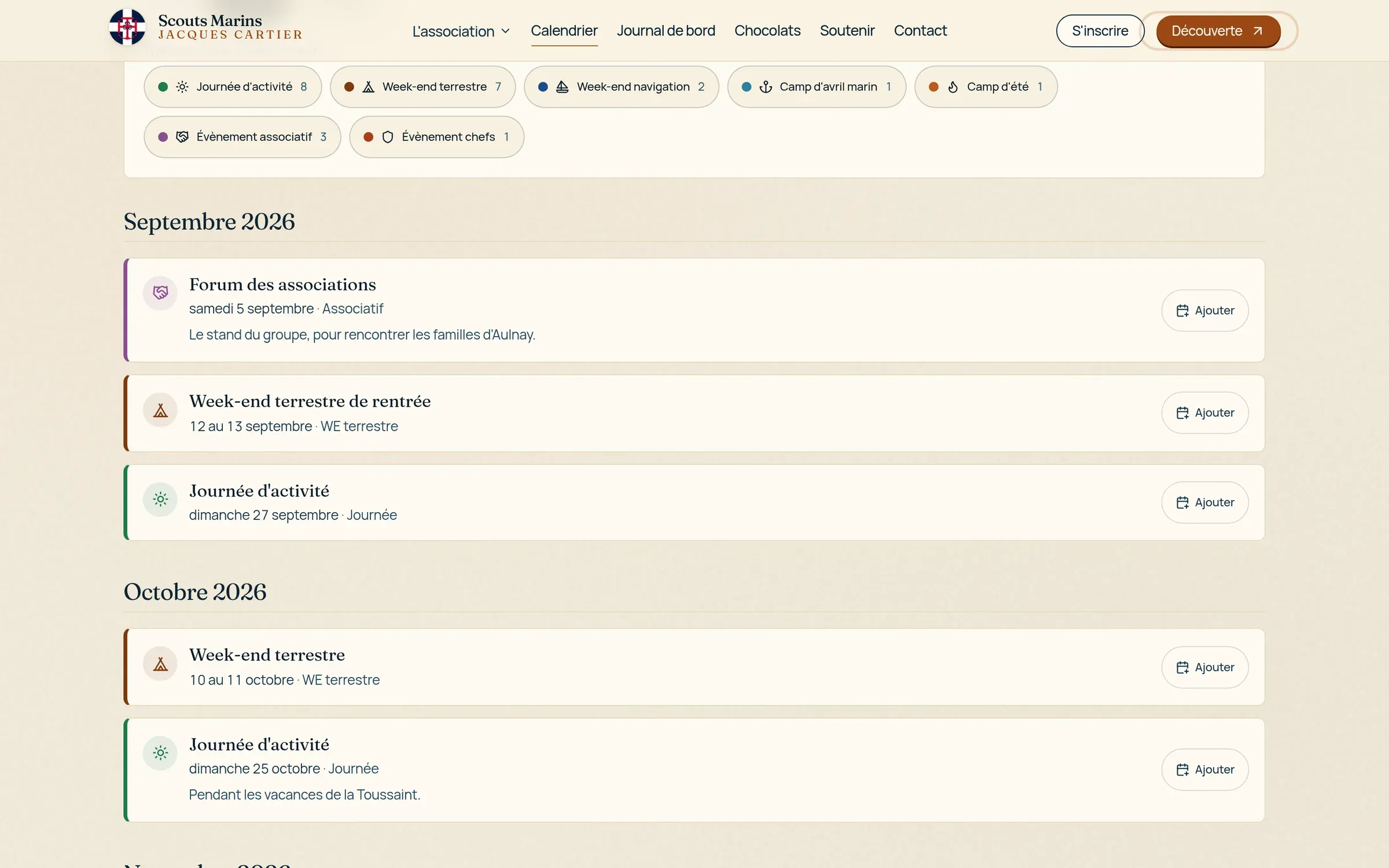Go to the Chocolats page
Viewport: 1389px width, 868px height.
(767, 31)
